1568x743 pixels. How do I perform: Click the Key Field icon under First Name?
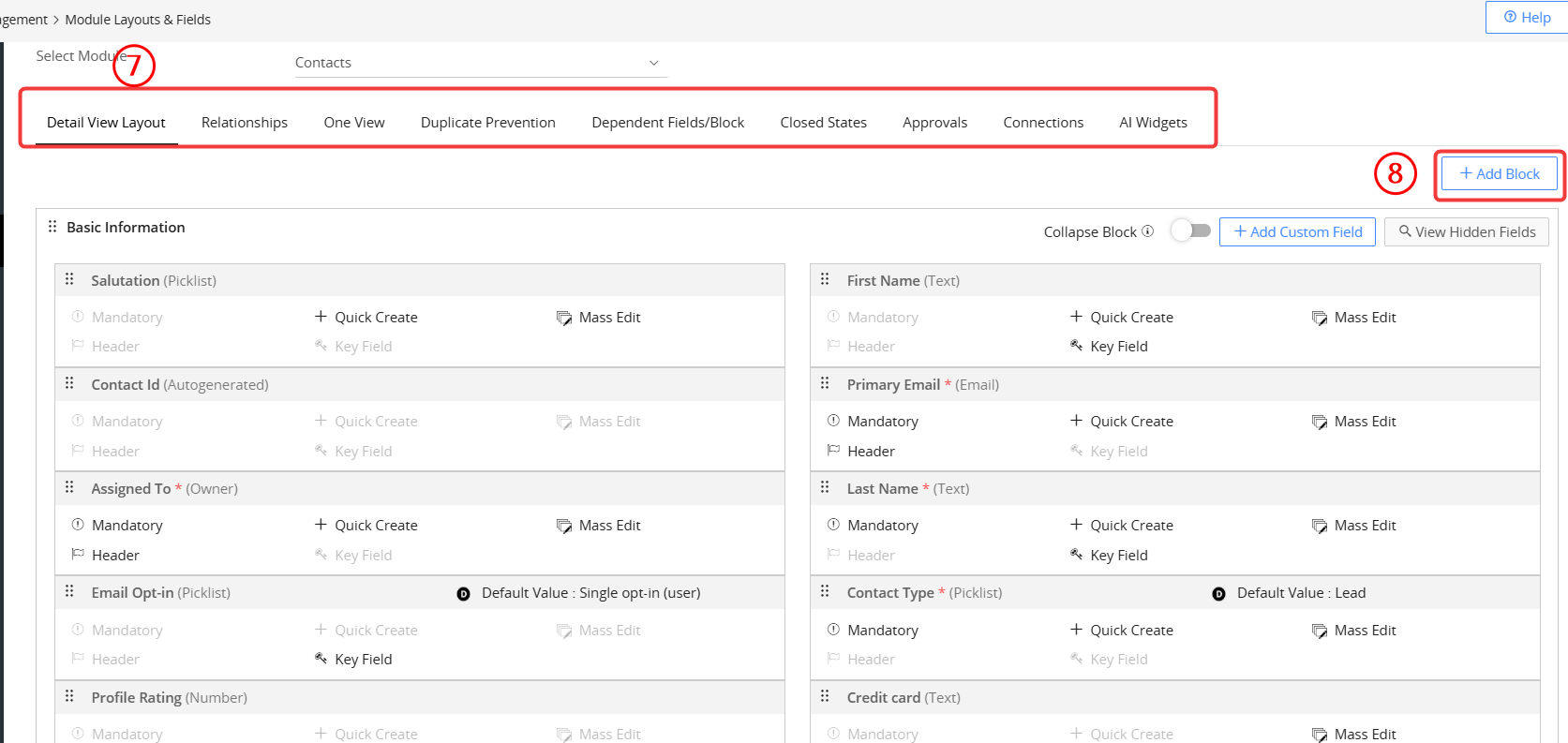(x=1076, y=346)
